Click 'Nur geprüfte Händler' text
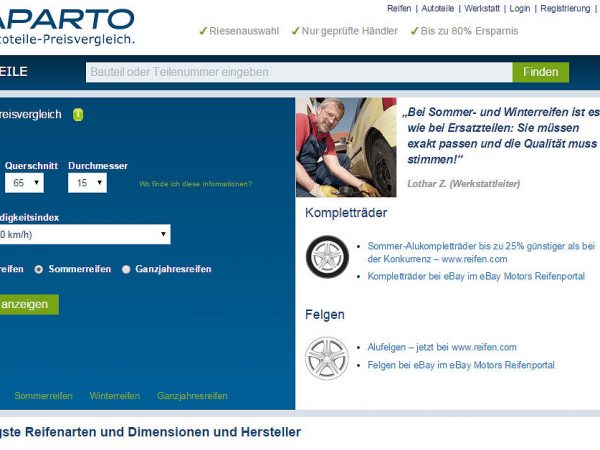Image resolution: width=600 pixels, height=450 pixels. click(x=345, y=31)
